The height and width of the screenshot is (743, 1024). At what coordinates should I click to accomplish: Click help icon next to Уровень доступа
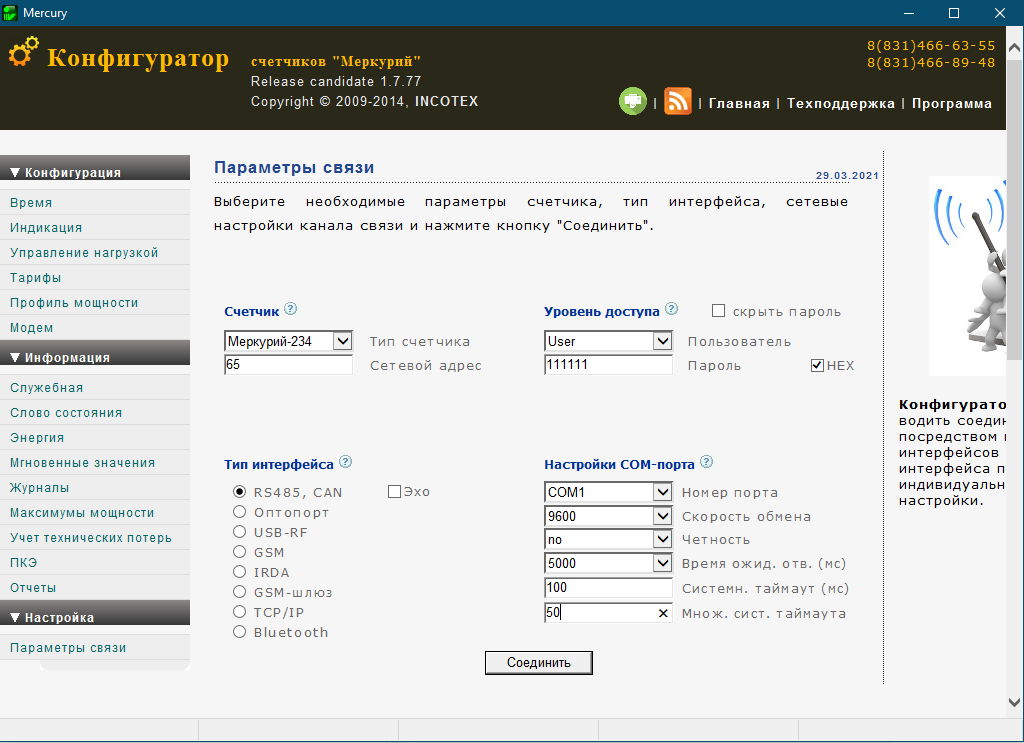tap(671, 309)
